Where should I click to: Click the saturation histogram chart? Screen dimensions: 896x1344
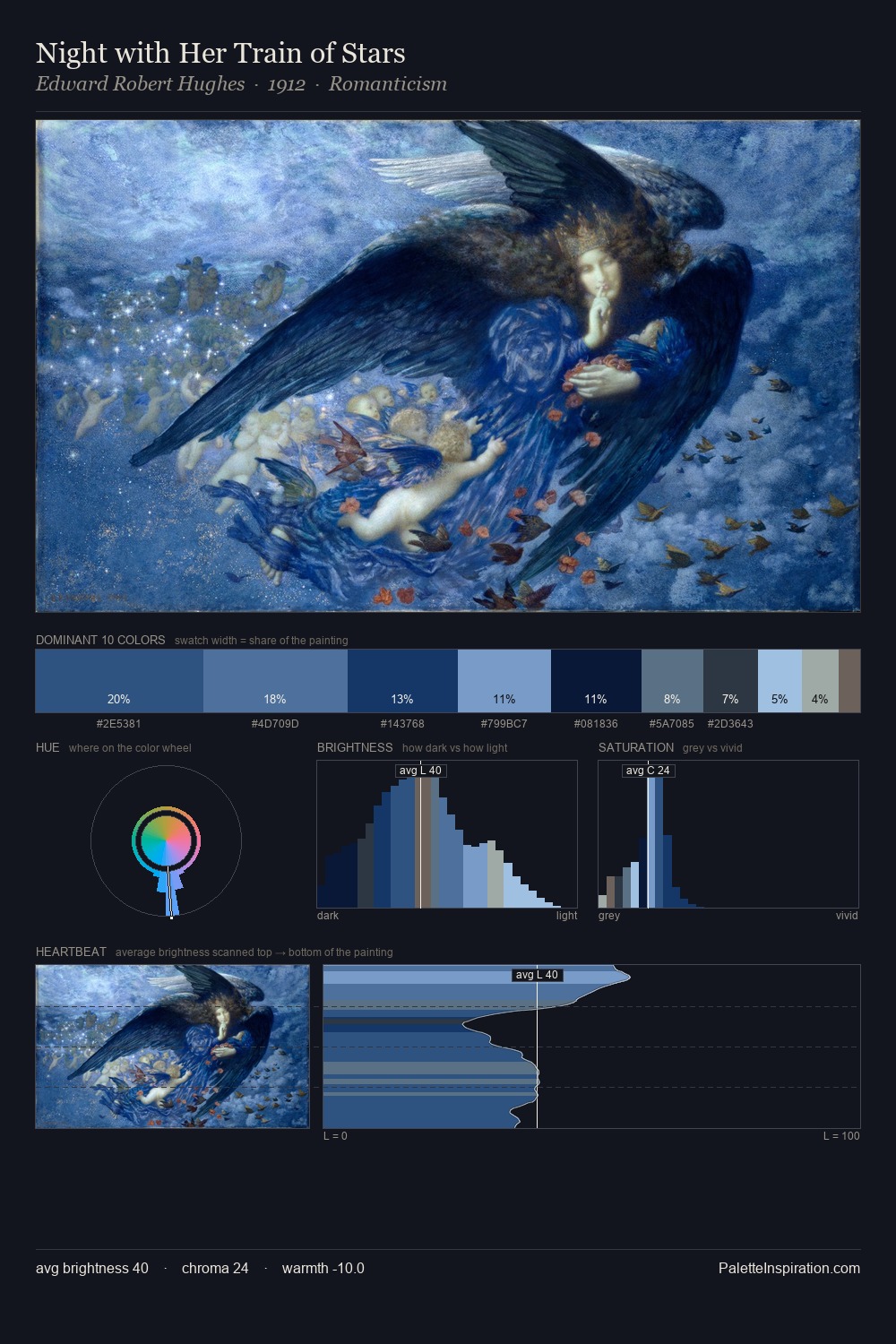point(728,834)
